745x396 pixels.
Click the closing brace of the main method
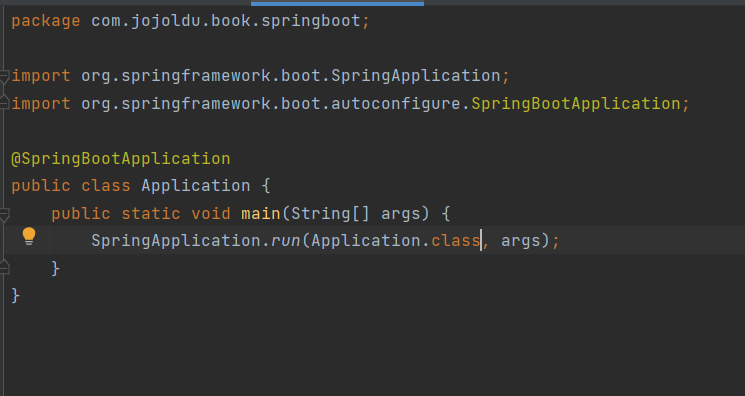click(x=56, y=268)
